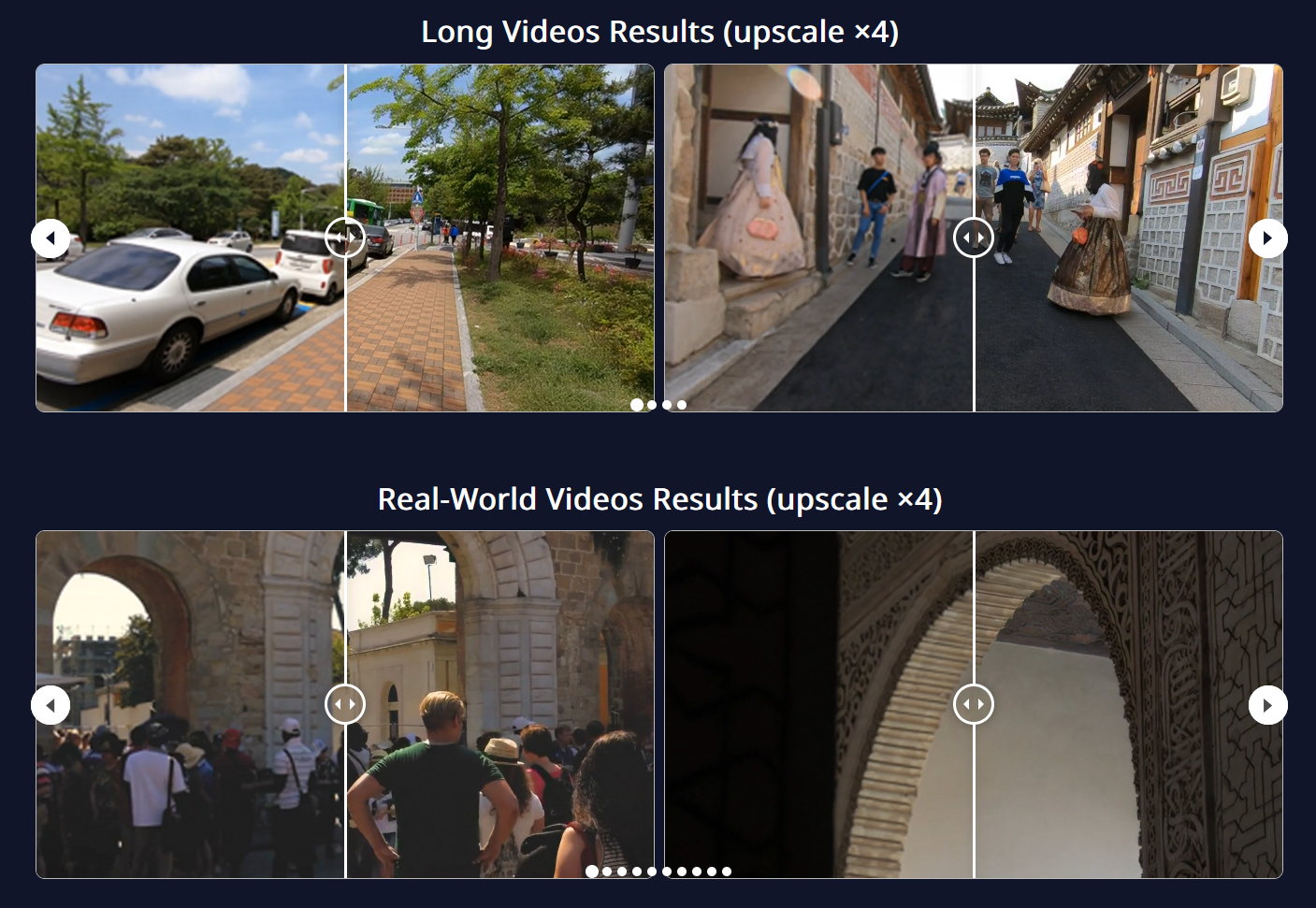Viewport: 1316px width, 908px height.
Task: Select first pagination dot in Real-World Videos
Action: tap(592, 872)
